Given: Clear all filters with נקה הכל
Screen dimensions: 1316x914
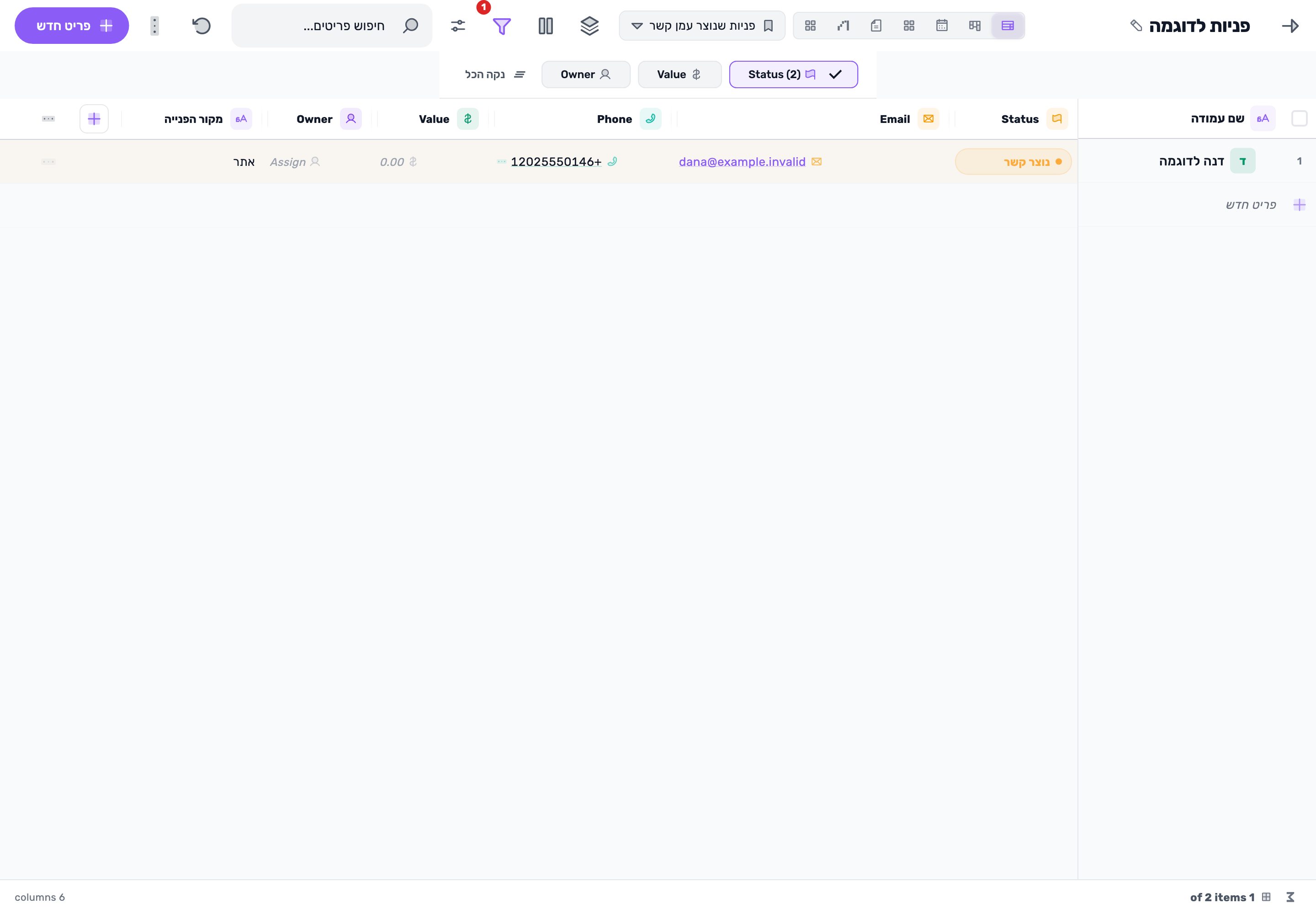Looking at the screenshot, I should (495, 74).
